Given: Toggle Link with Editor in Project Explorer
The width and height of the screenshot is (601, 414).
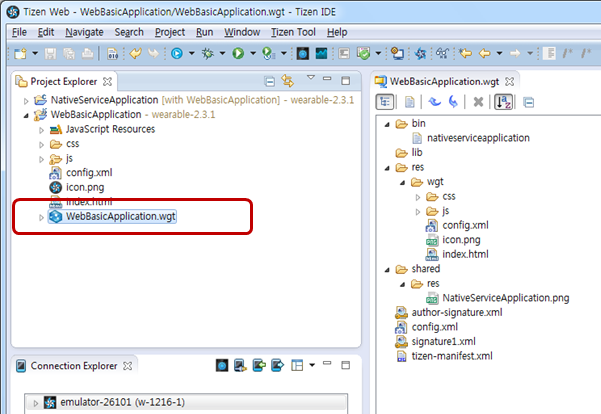Looking at the screenshot, I should [x=288, y=81].
